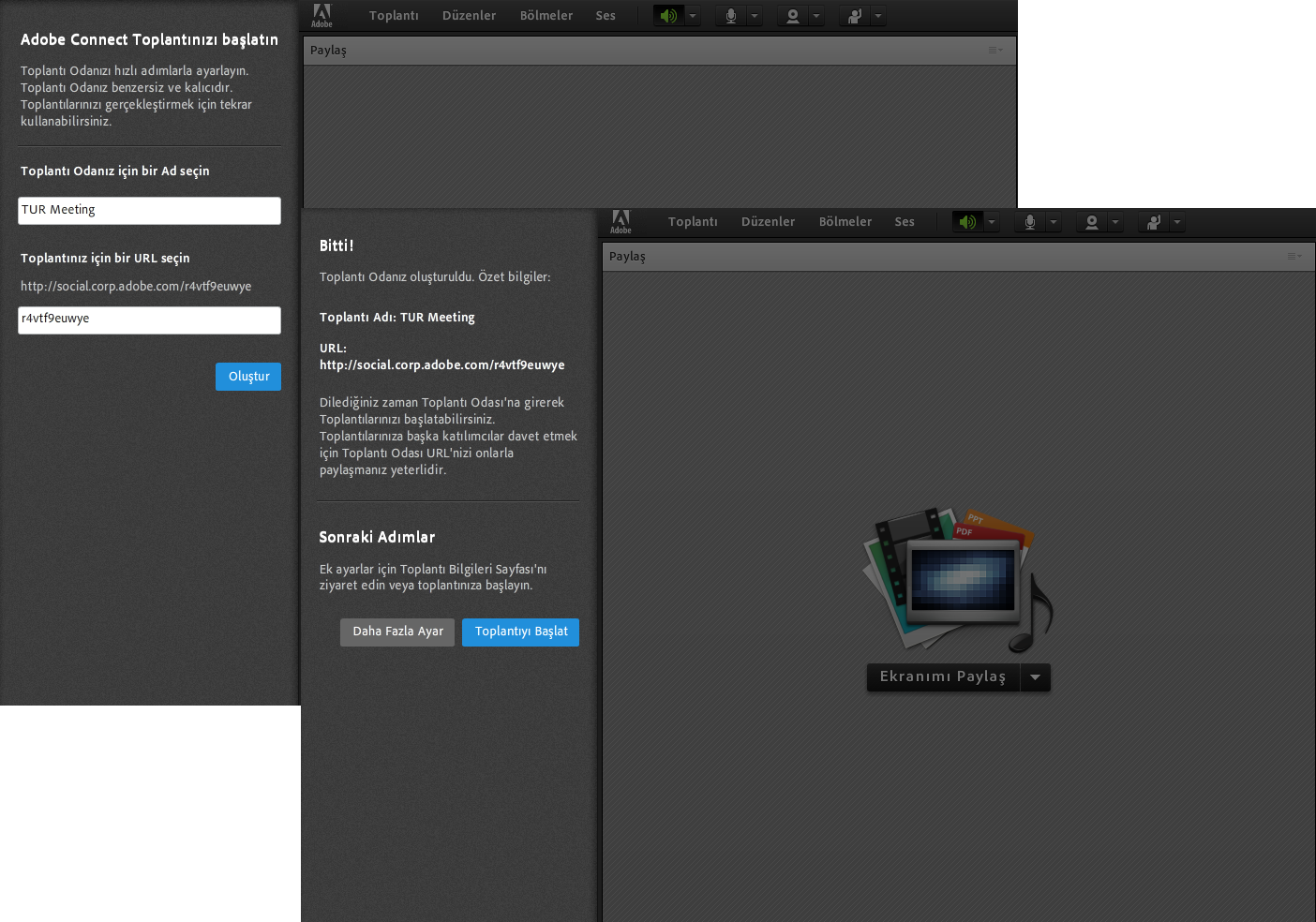1316x922 pixels.
Task: Click the 'Toplantı Adı: TUR Meeting' summary line
Action: tap(397, 318)
